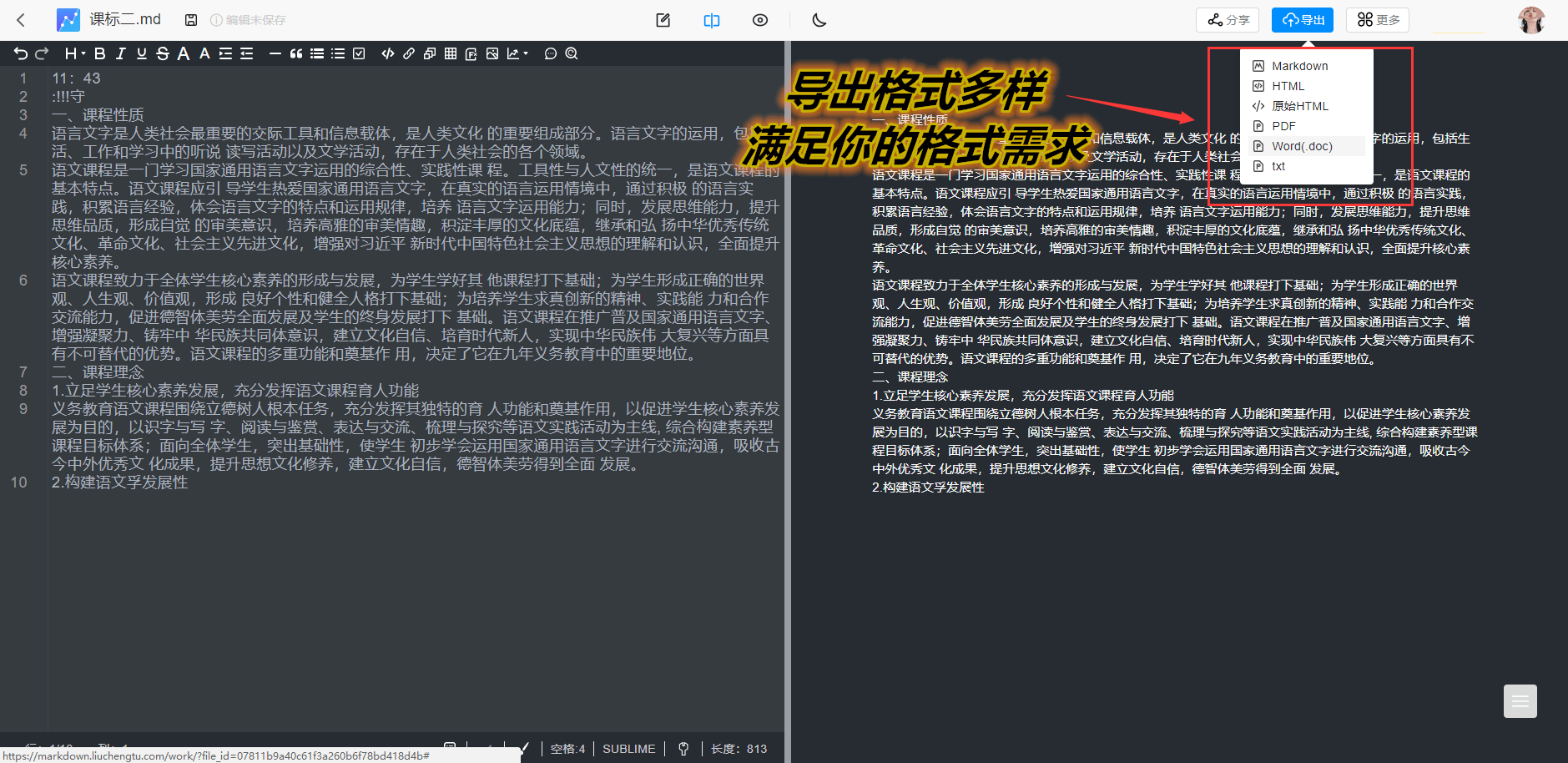Open search in the editor toolbar

tap(572, 53)
